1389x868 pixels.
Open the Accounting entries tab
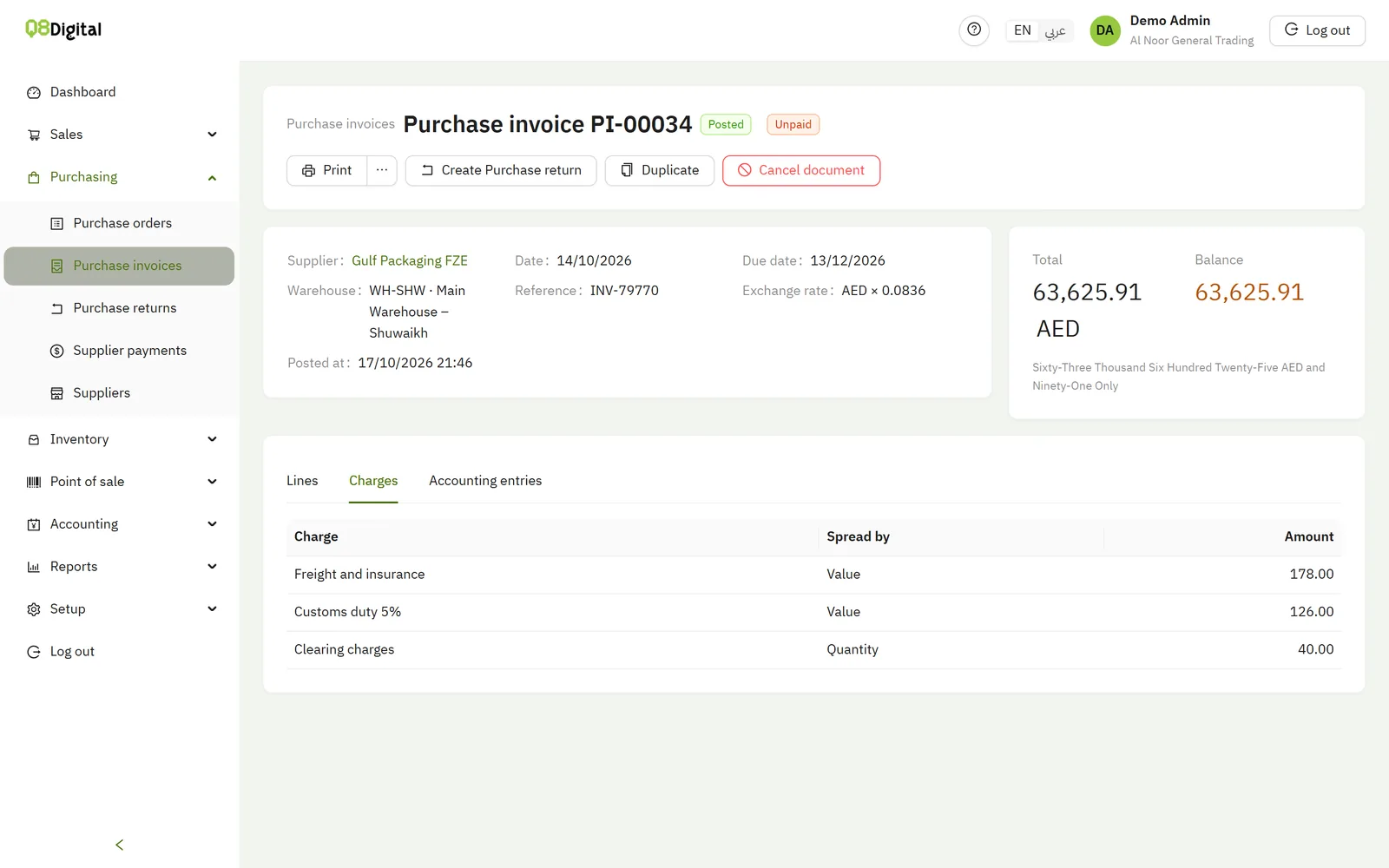[485, 481]
